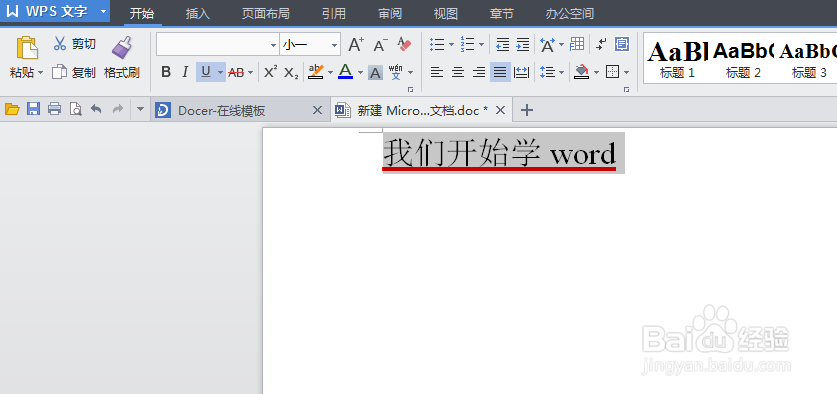Click the save floppy disk icon

point(34,110)
